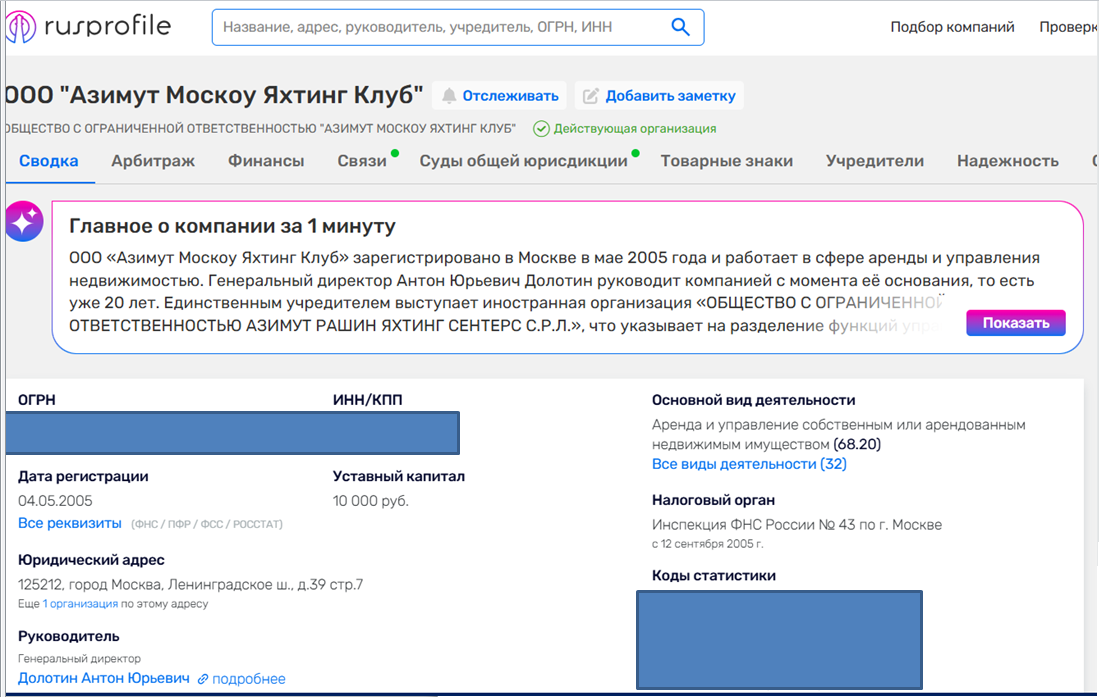Screen dimensions: 1099x697
Task: Switch to the Арбитраж tab
Action: click(x=153, y=161)
